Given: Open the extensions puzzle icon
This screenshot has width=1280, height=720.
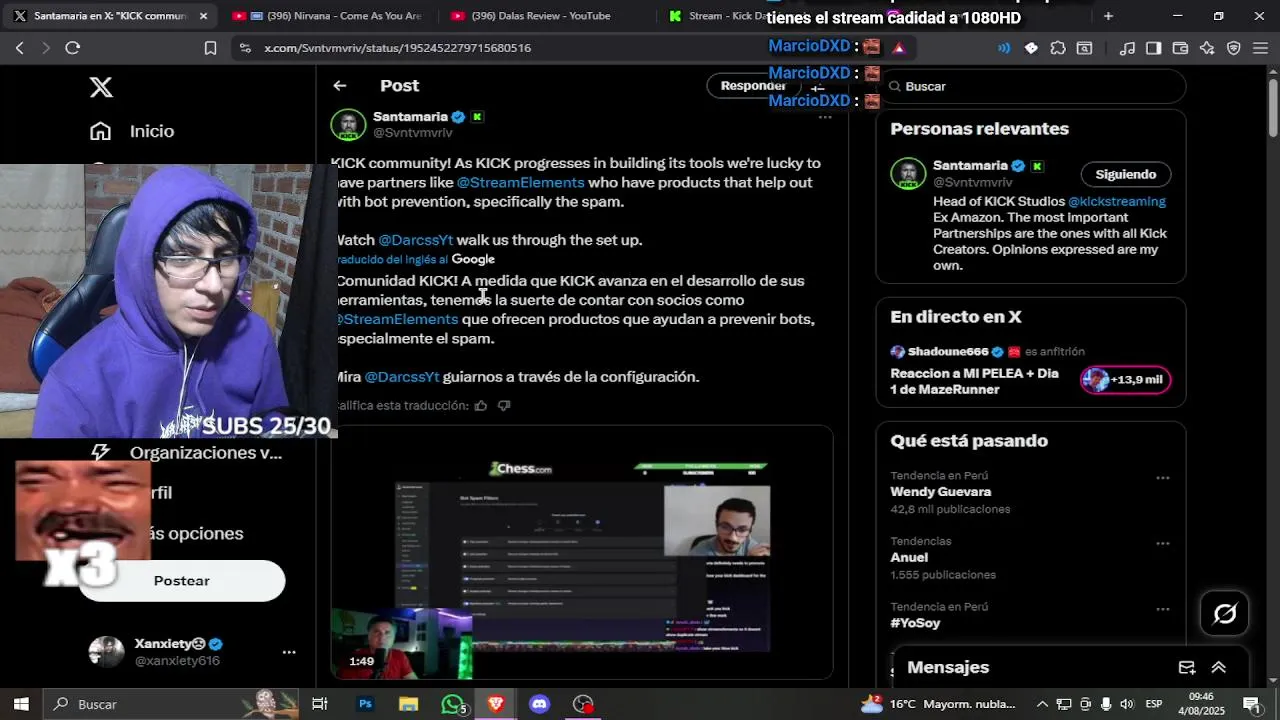Looking at the screenshot, I should (x=1058, y=47).
